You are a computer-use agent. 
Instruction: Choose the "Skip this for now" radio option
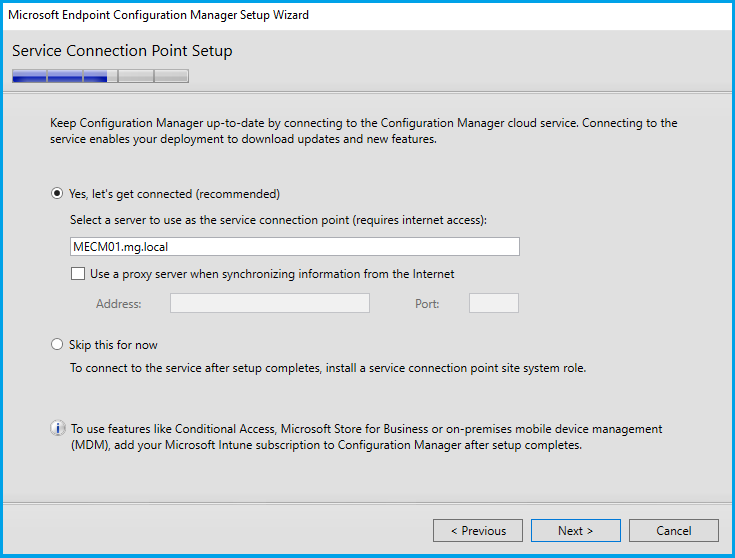(x=57, y=345)
